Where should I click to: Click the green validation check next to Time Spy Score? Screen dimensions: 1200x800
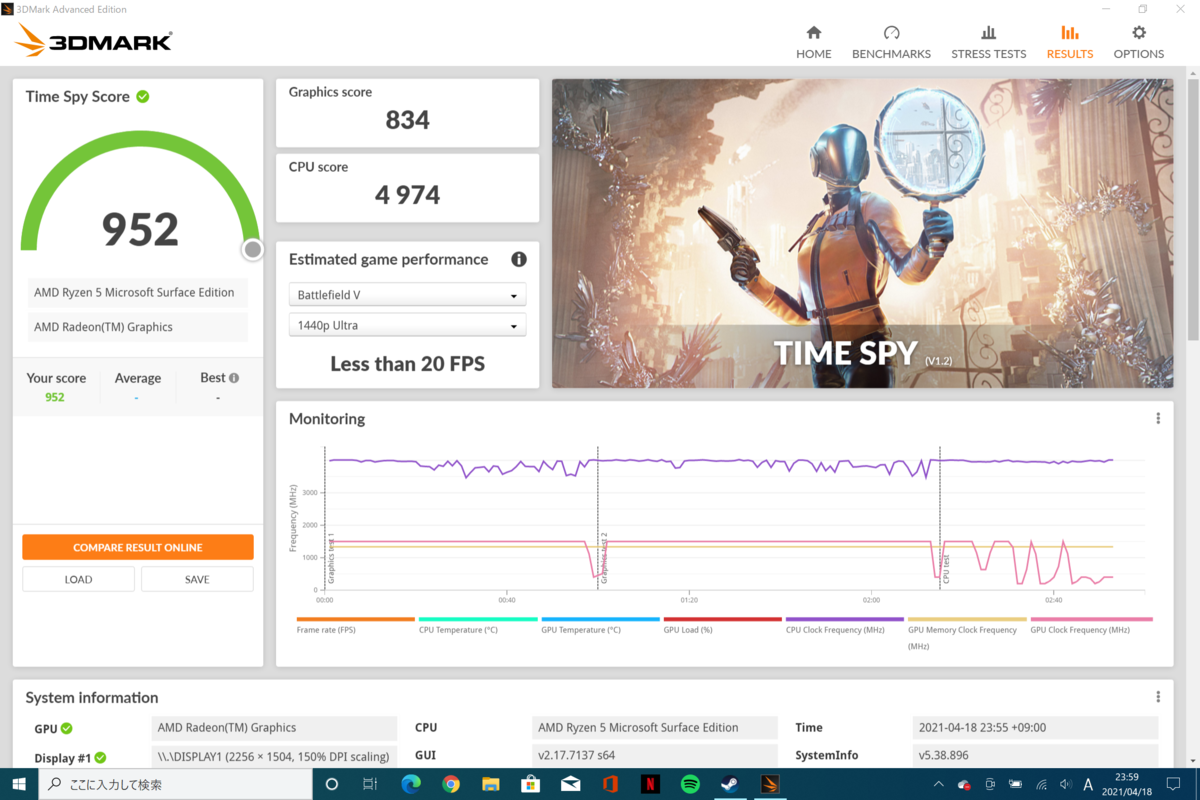click(143, 97)
